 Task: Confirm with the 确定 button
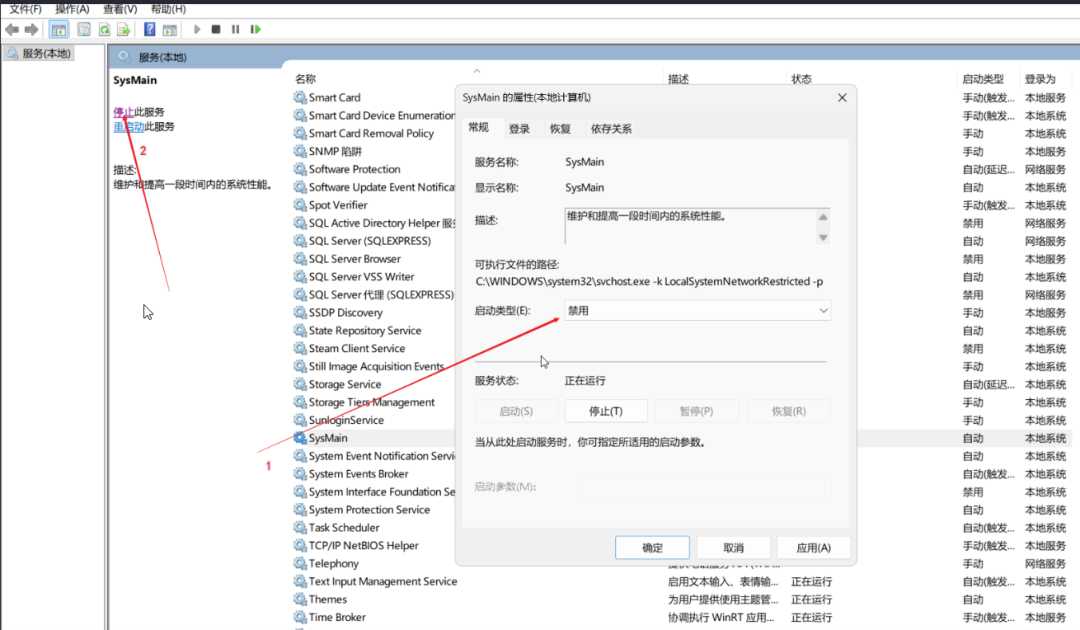(x=652, y=548)
